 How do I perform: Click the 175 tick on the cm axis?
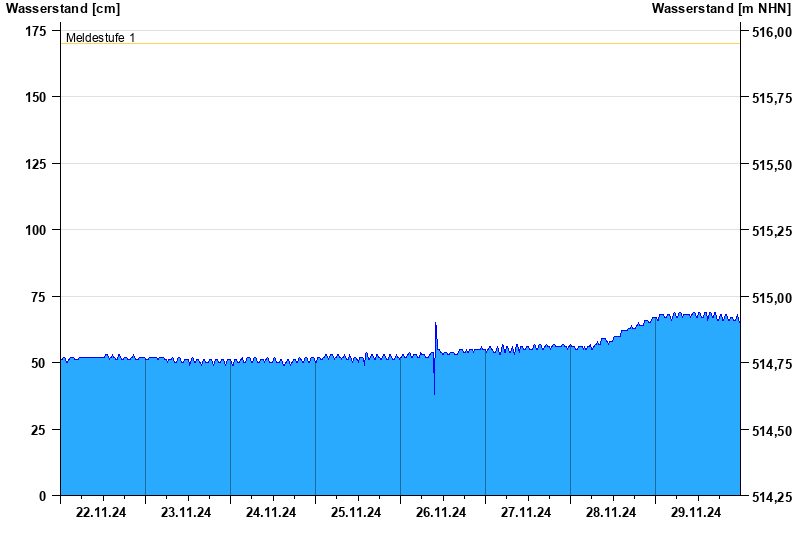click(35, 32)
